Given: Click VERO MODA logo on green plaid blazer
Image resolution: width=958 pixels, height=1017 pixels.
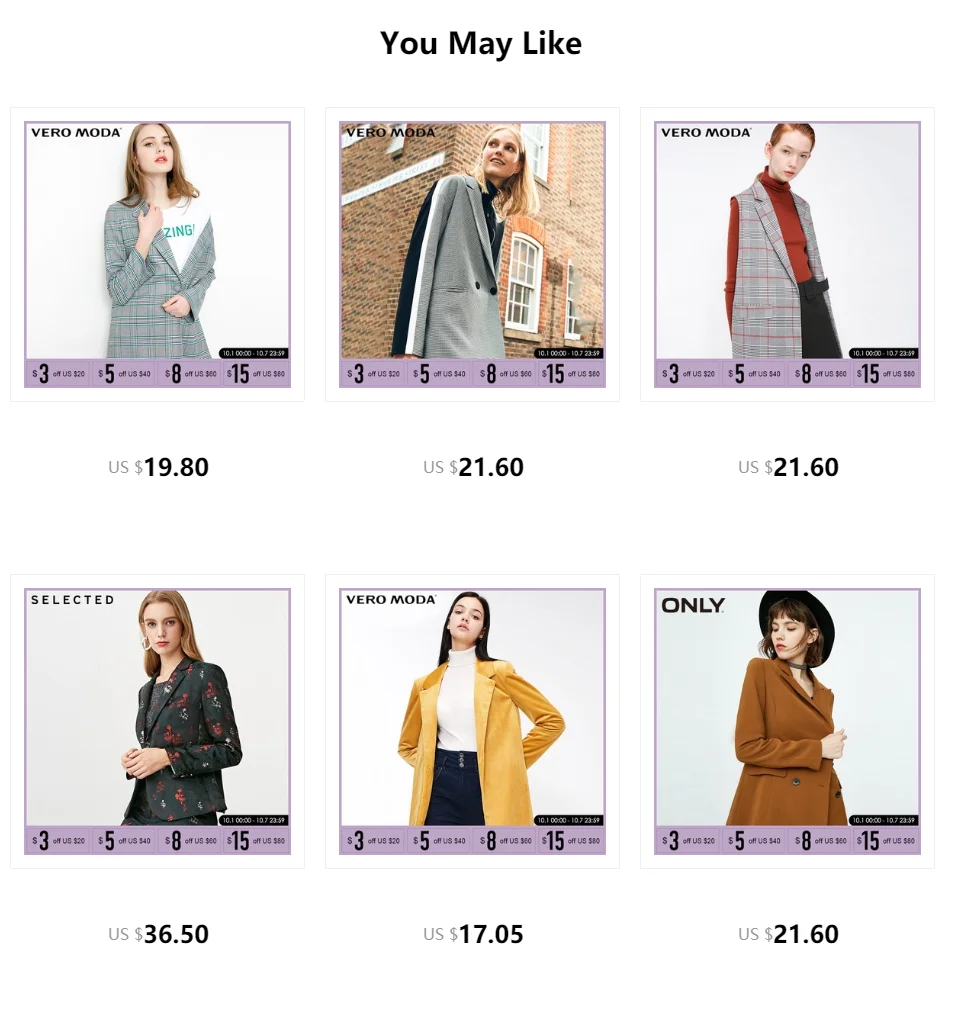Looking at the screenshot, I should click(x=76, y=132).
